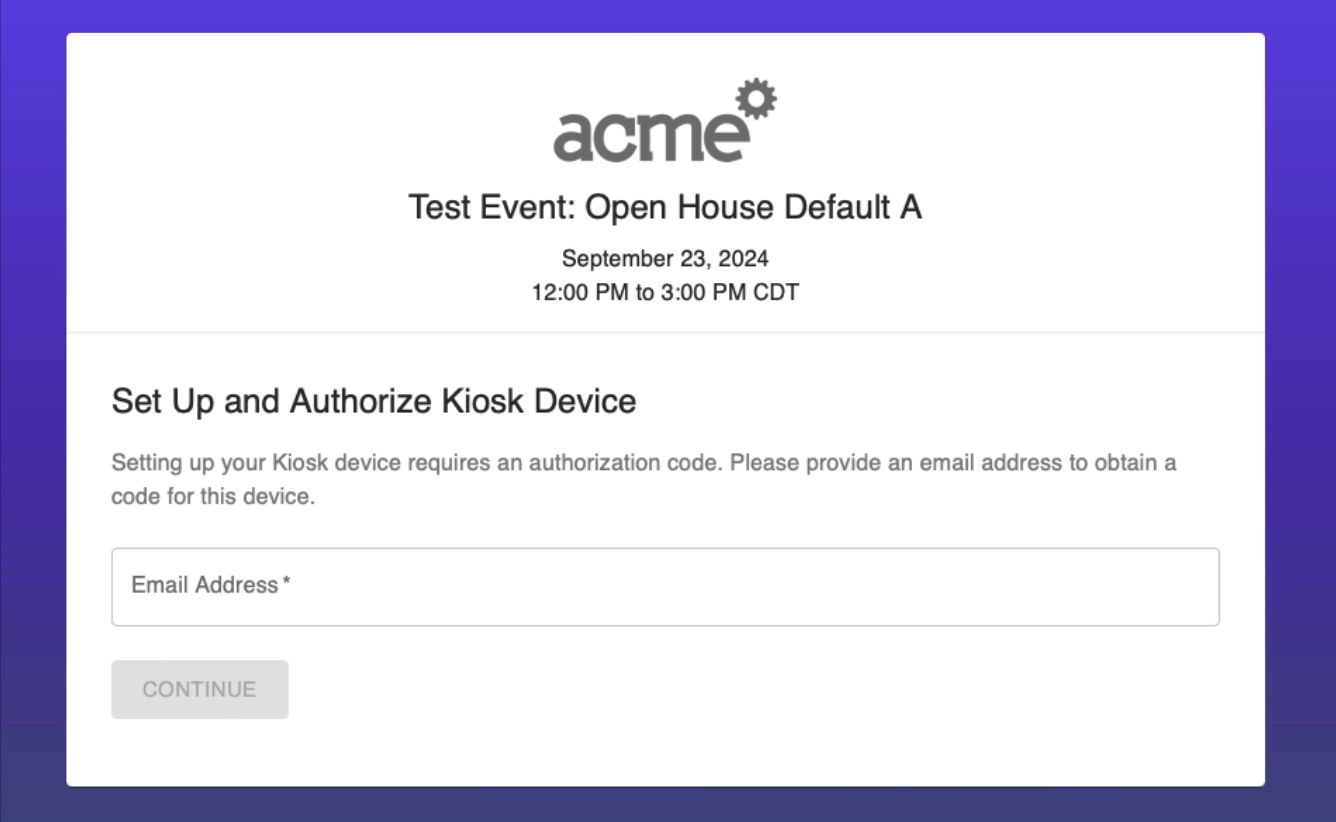Click the purple background outside the card

(32, 400)
